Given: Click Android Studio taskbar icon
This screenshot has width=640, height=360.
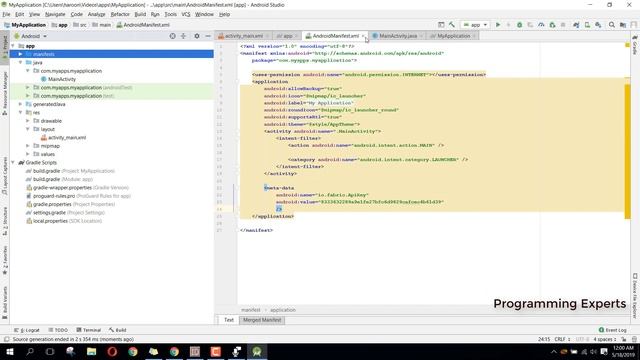Looking at the screenshot, I should [256, 351].
